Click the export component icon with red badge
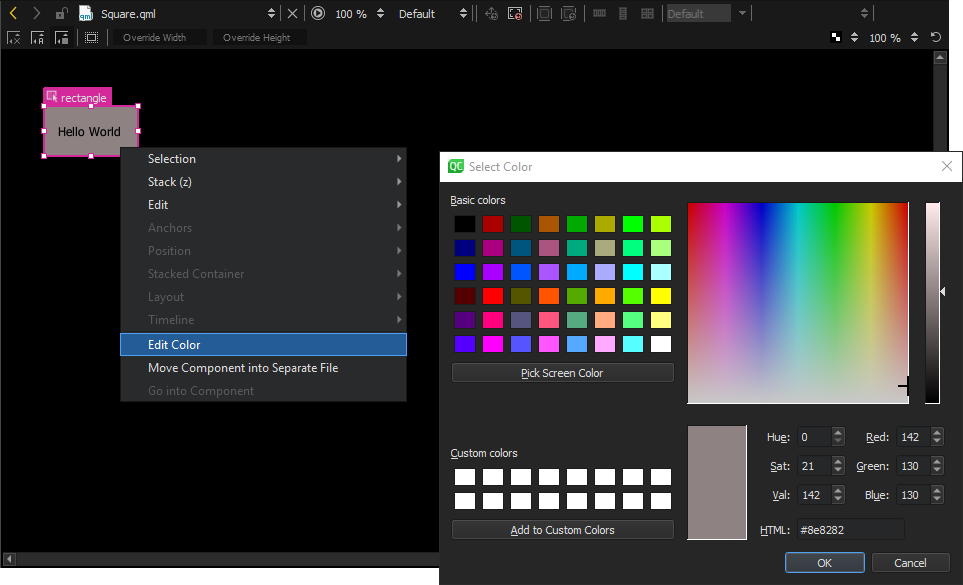 (515, 12)
